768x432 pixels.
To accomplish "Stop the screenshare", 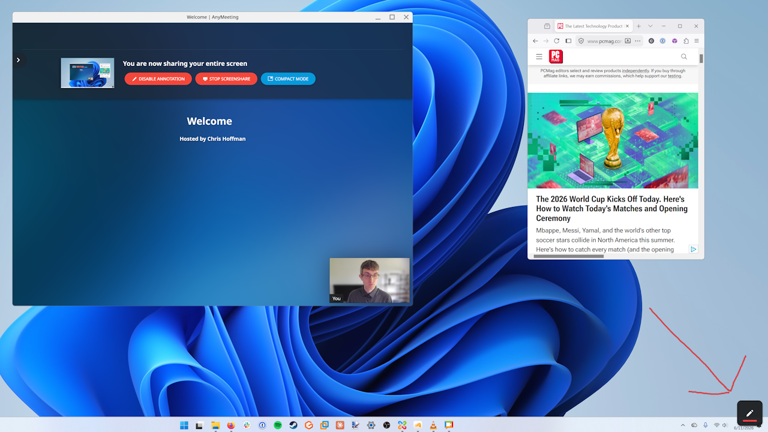I will pos(226,79).
